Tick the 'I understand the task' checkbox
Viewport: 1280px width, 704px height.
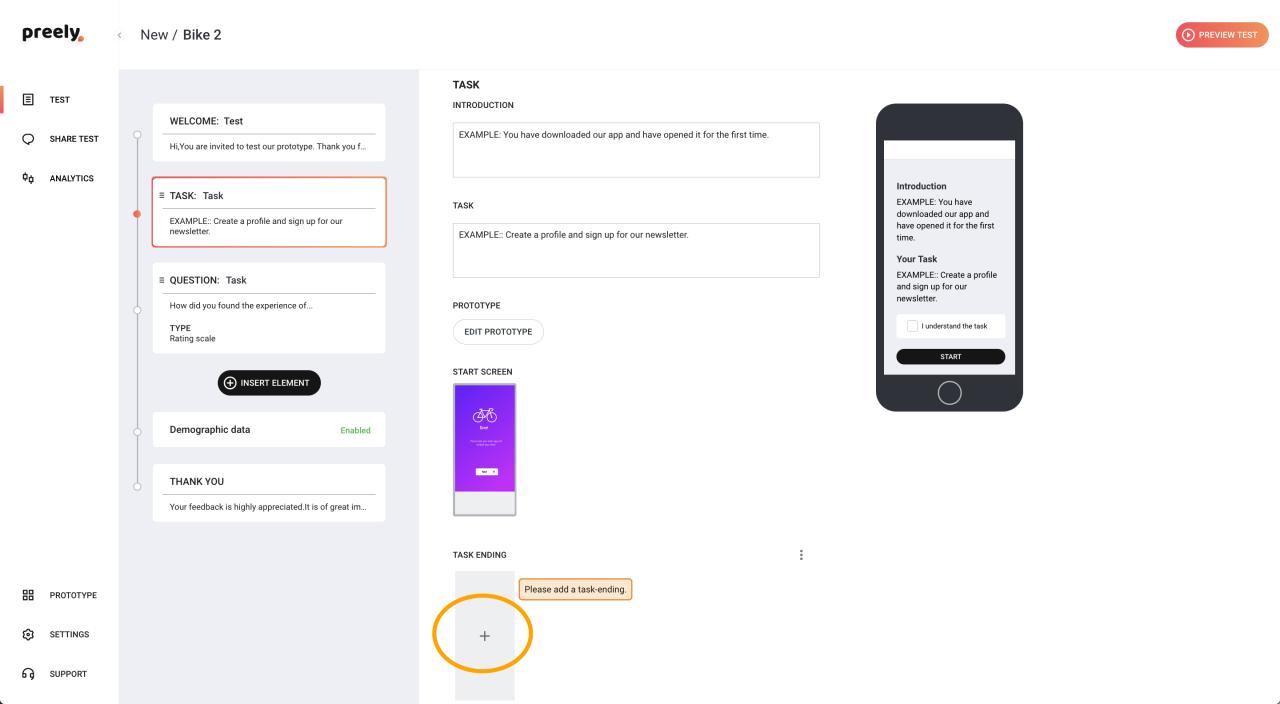(x=912, y=326)
